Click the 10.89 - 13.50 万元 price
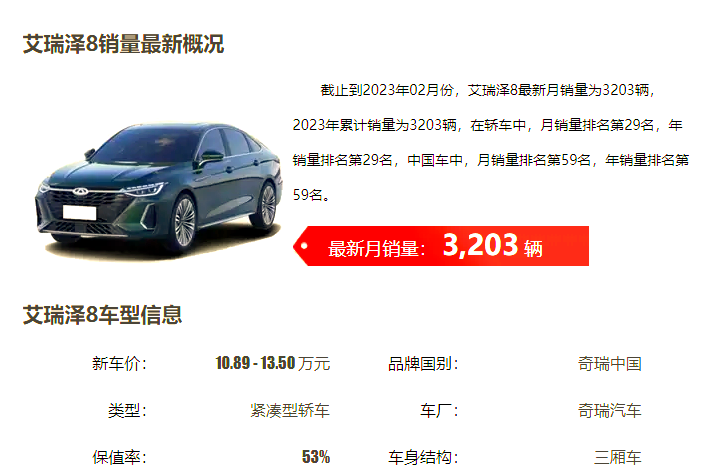The width and height of the screenshot is (704, 468). coord(273,363)
